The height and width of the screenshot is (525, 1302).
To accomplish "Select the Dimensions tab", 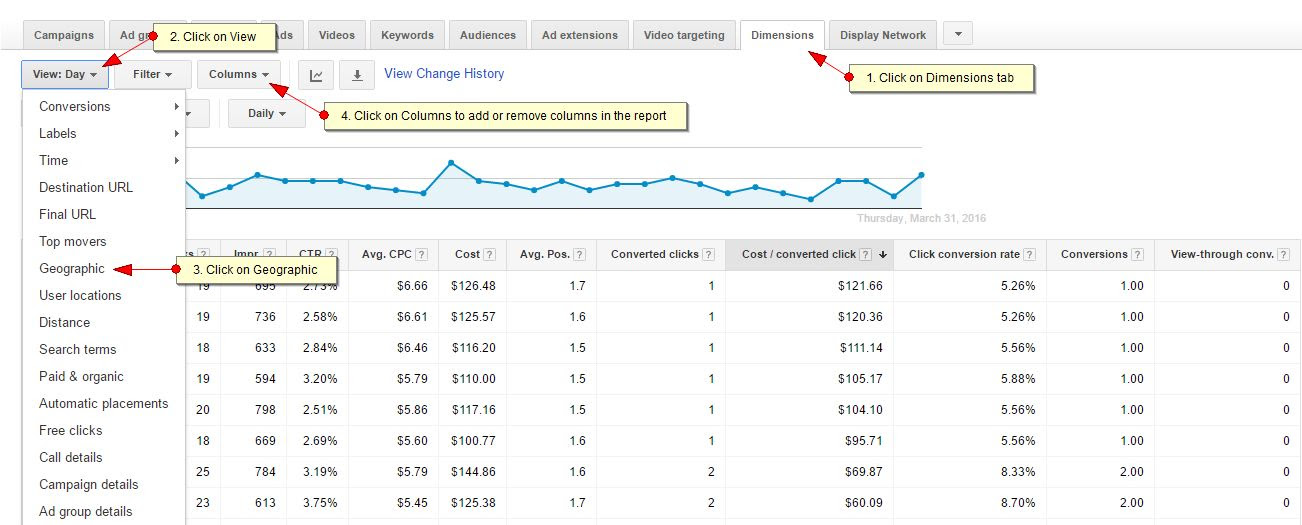I will point(783,35).
